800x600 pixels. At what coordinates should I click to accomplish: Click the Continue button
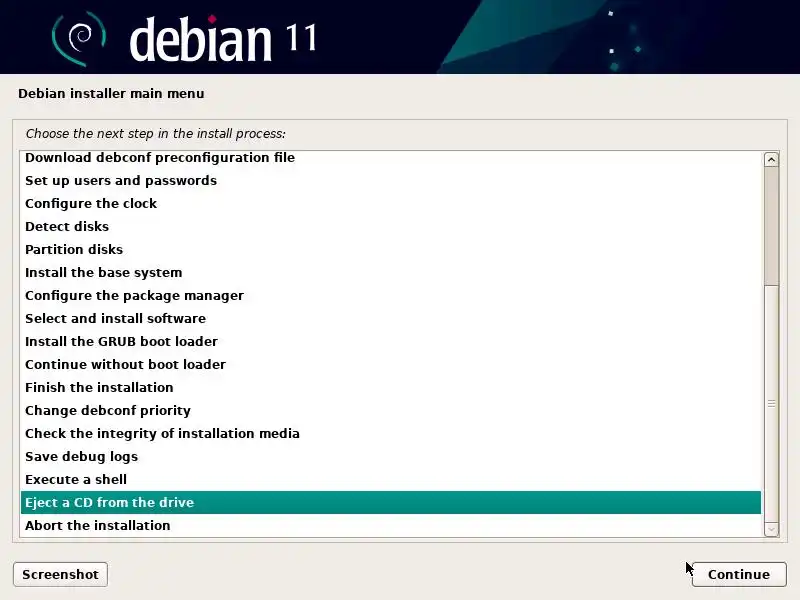point(739,574)
